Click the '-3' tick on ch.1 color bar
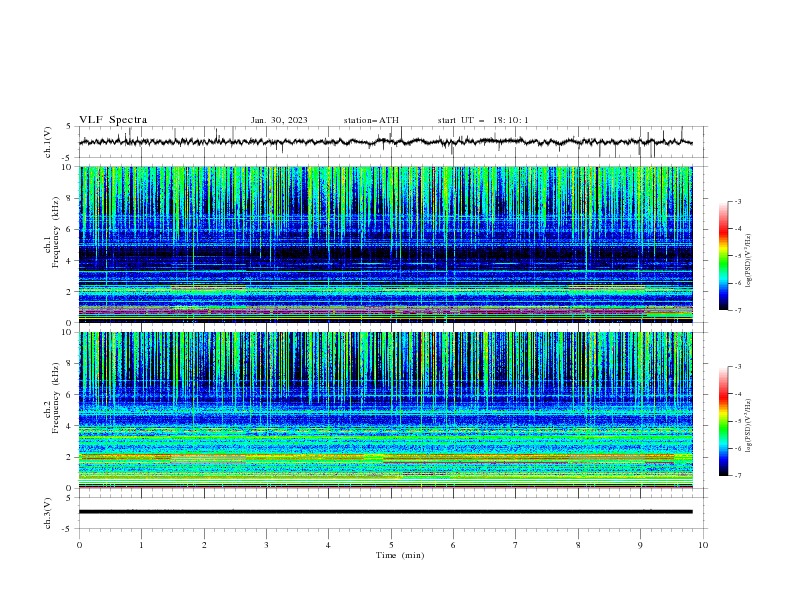The image size is (792, 612). tap(738, 201)
